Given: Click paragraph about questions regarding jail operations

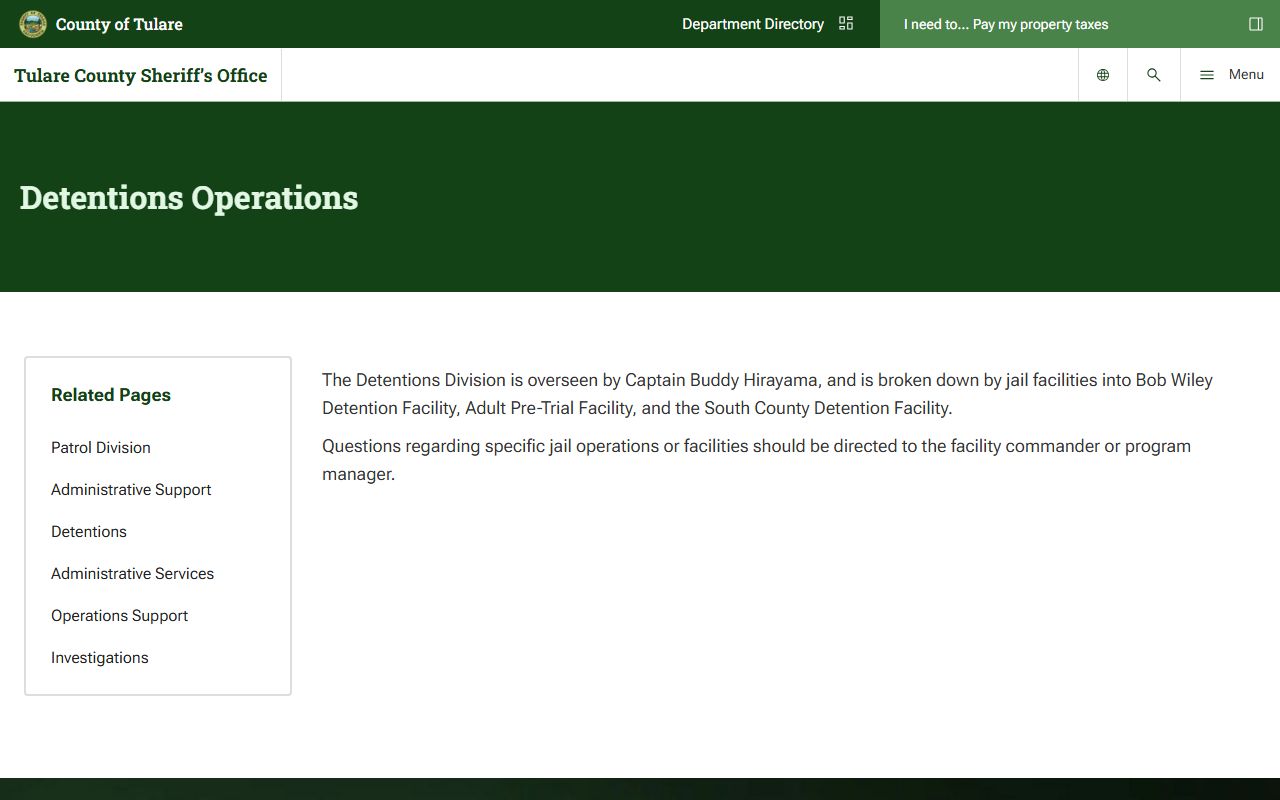Looking at the screenshot, I should tap(757, 460).
